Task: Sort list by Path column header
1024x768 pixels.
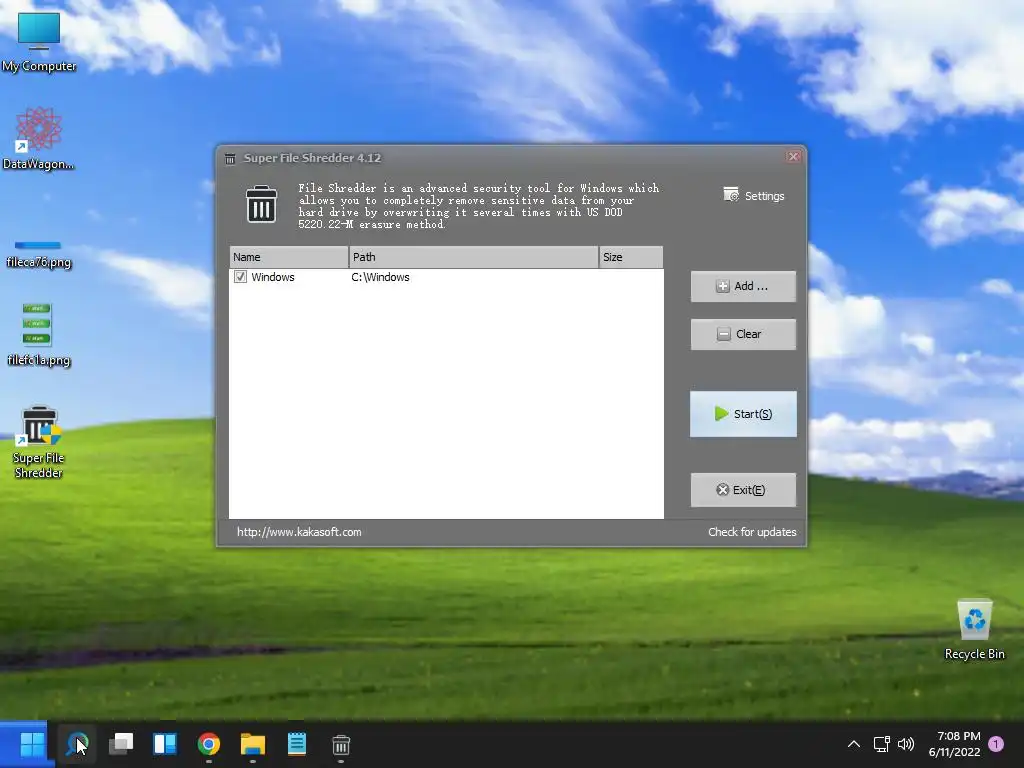Action: (473, 257)
